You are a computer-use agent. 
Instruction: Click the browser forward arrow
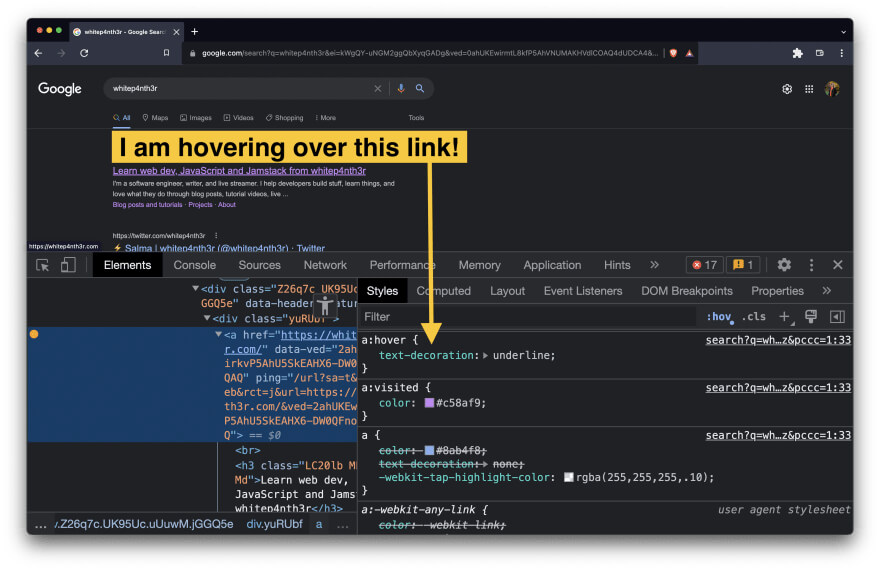point(61,53)
